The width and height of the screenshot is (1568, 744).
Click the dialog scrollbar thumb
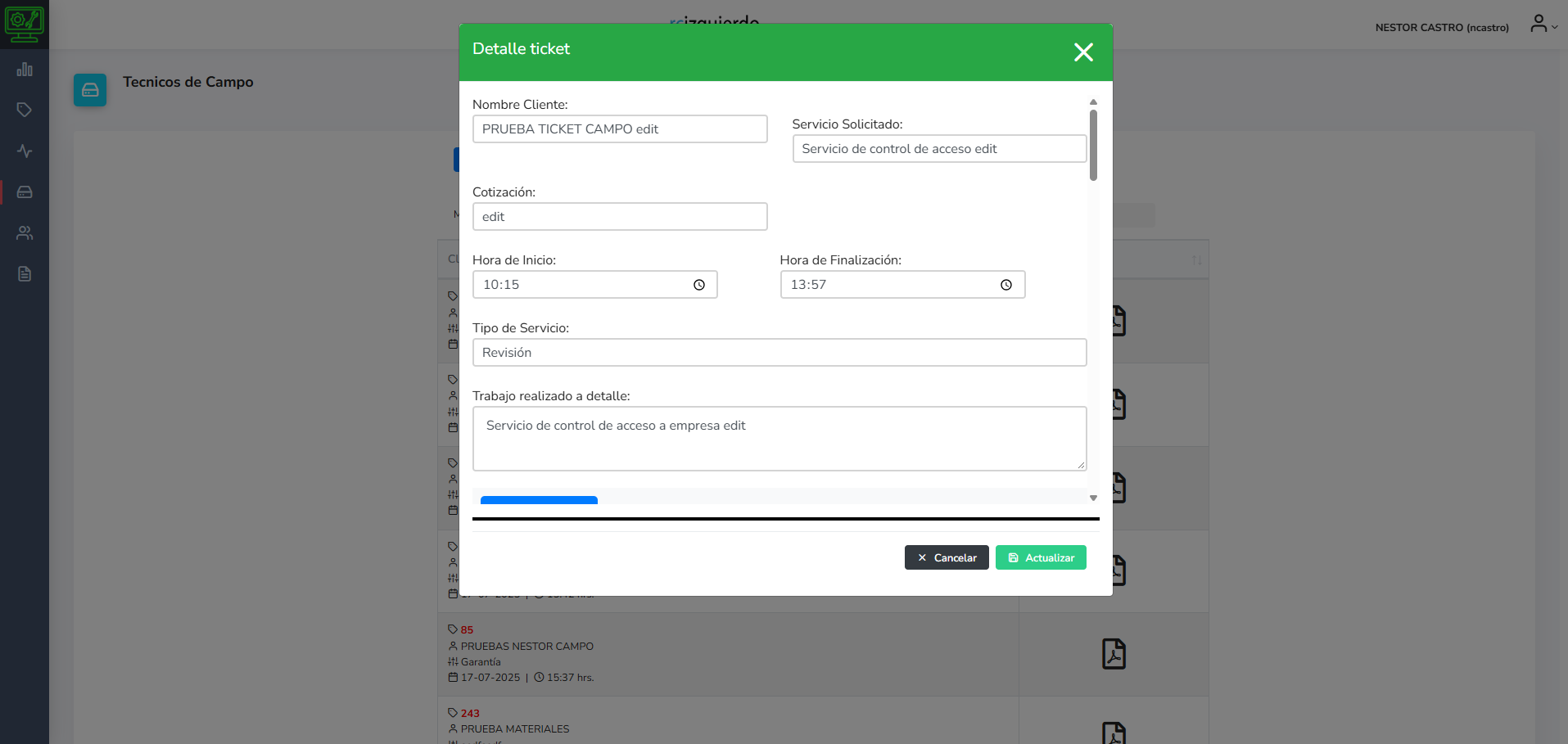pos(1093,145)
